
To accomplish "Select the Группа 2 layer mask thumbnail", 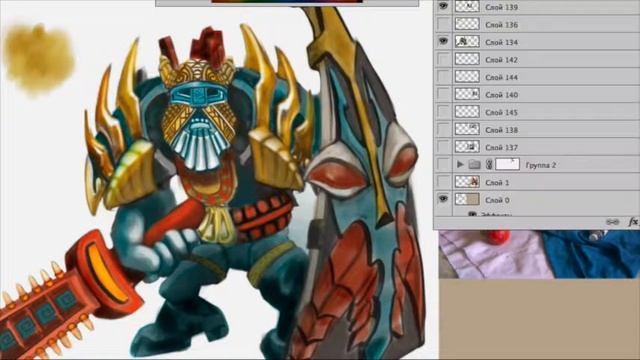I will (507, 164).
